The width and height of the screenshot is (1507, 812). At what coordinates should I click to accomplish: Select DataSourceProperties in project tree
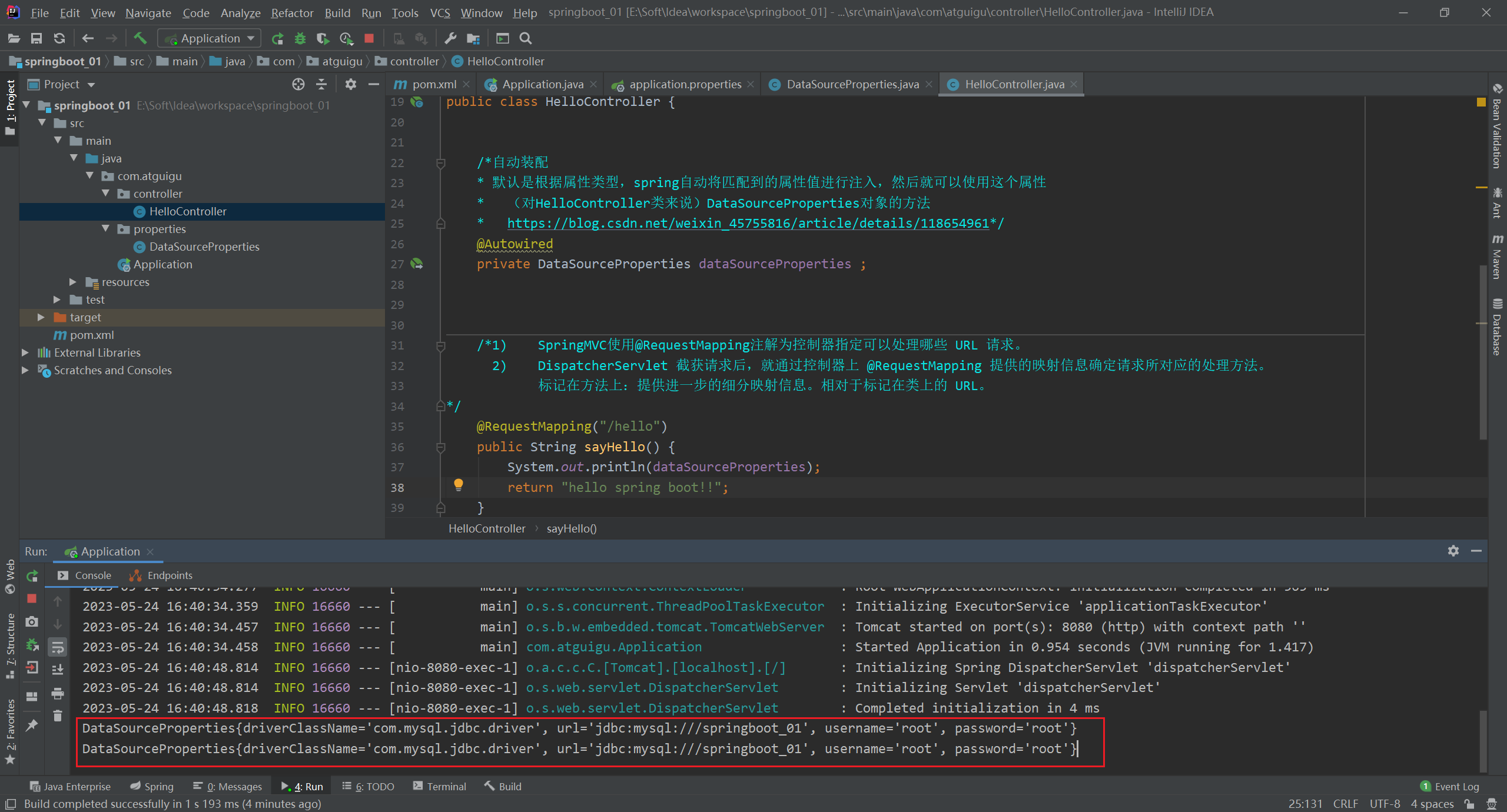pyautogui.click(x=204, y=247)
